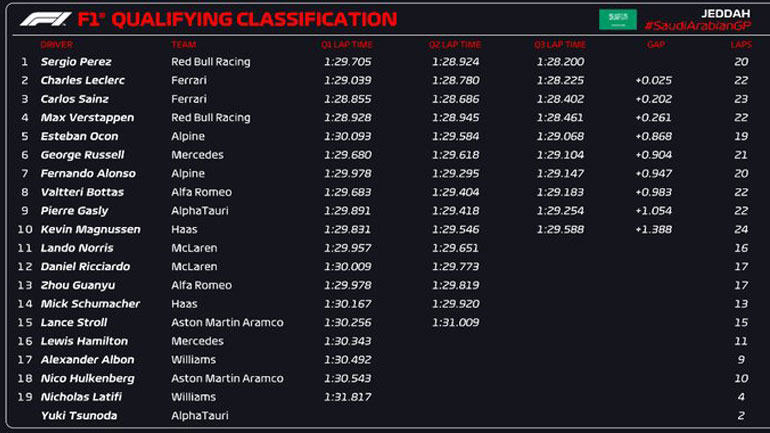Viewport: 770px width, 433px height.
Task: Click the Q3 LAP TIME header
Action: point(560,45)
